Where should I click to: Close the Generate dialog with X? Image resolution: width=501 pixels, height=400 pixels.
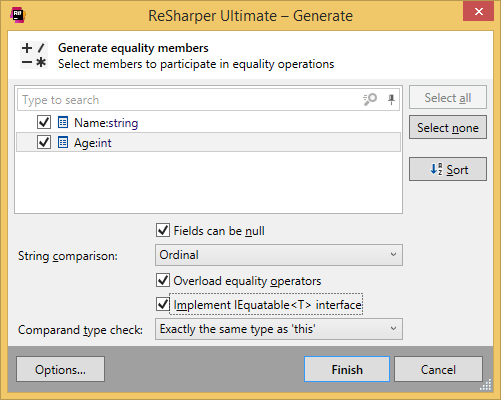(x=478, y=12)
